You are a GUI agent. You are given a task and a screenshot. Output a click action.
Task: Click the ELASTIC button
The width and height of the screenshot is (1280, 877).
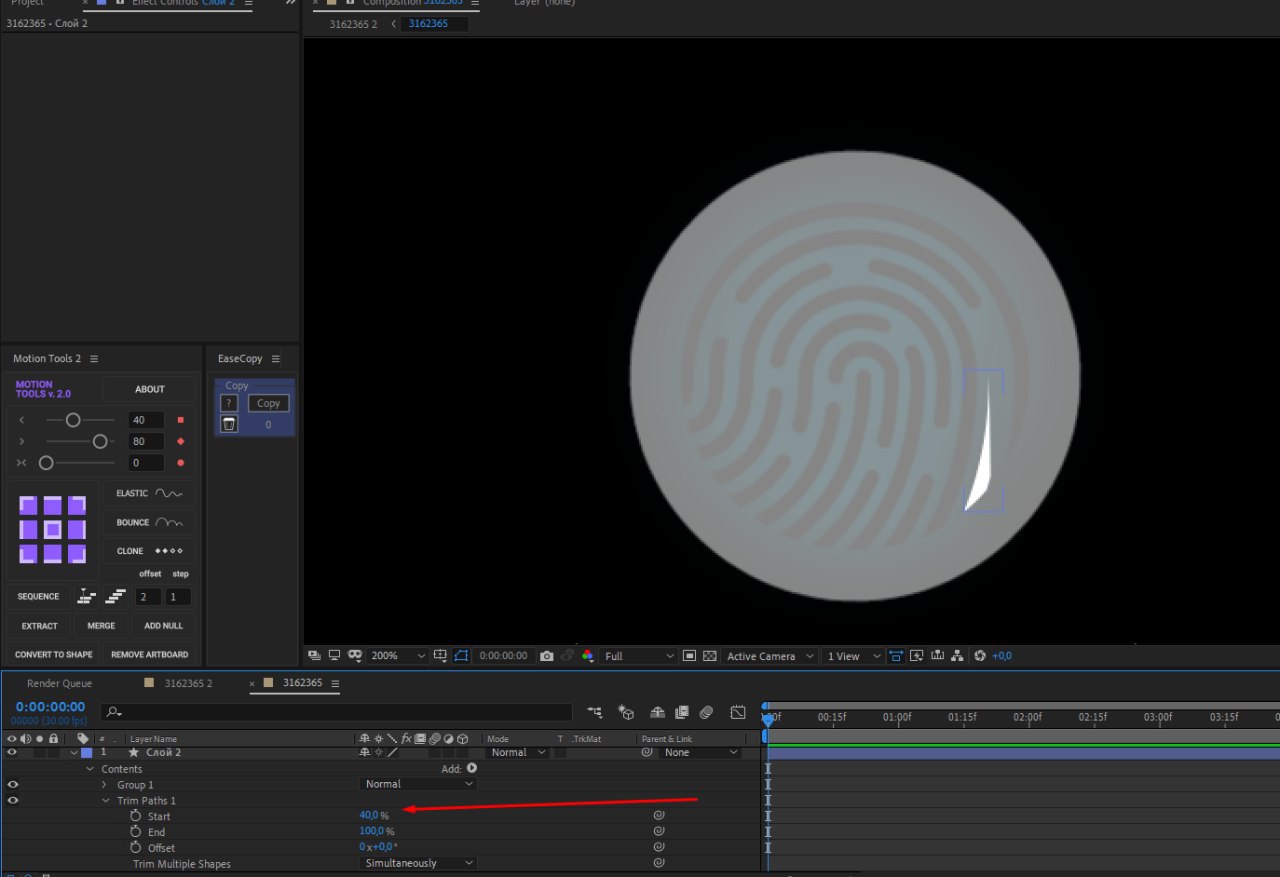150,493
